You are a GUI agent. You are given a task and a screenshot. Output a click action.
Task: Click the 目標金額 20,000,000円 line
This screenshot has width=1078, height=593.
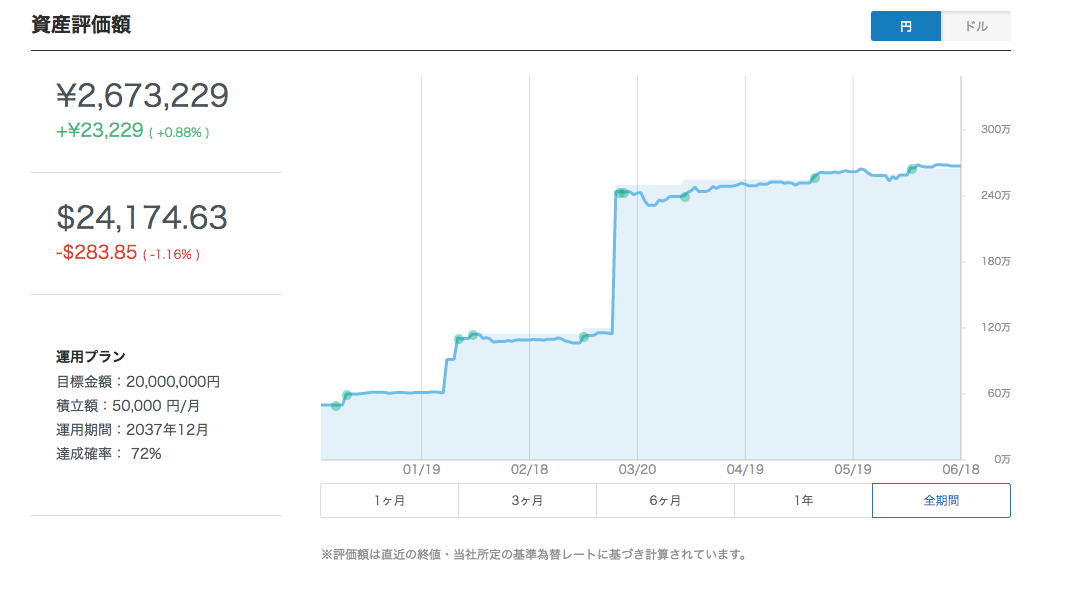tap(138, 381)
